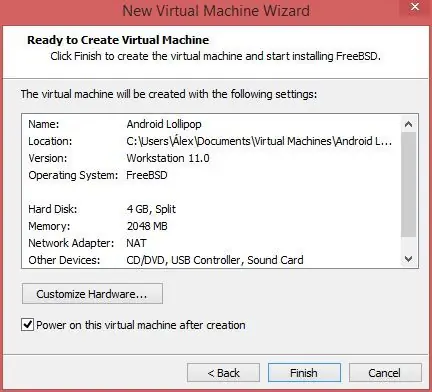Click the Hard Disk: label

[x=53, y=209]
